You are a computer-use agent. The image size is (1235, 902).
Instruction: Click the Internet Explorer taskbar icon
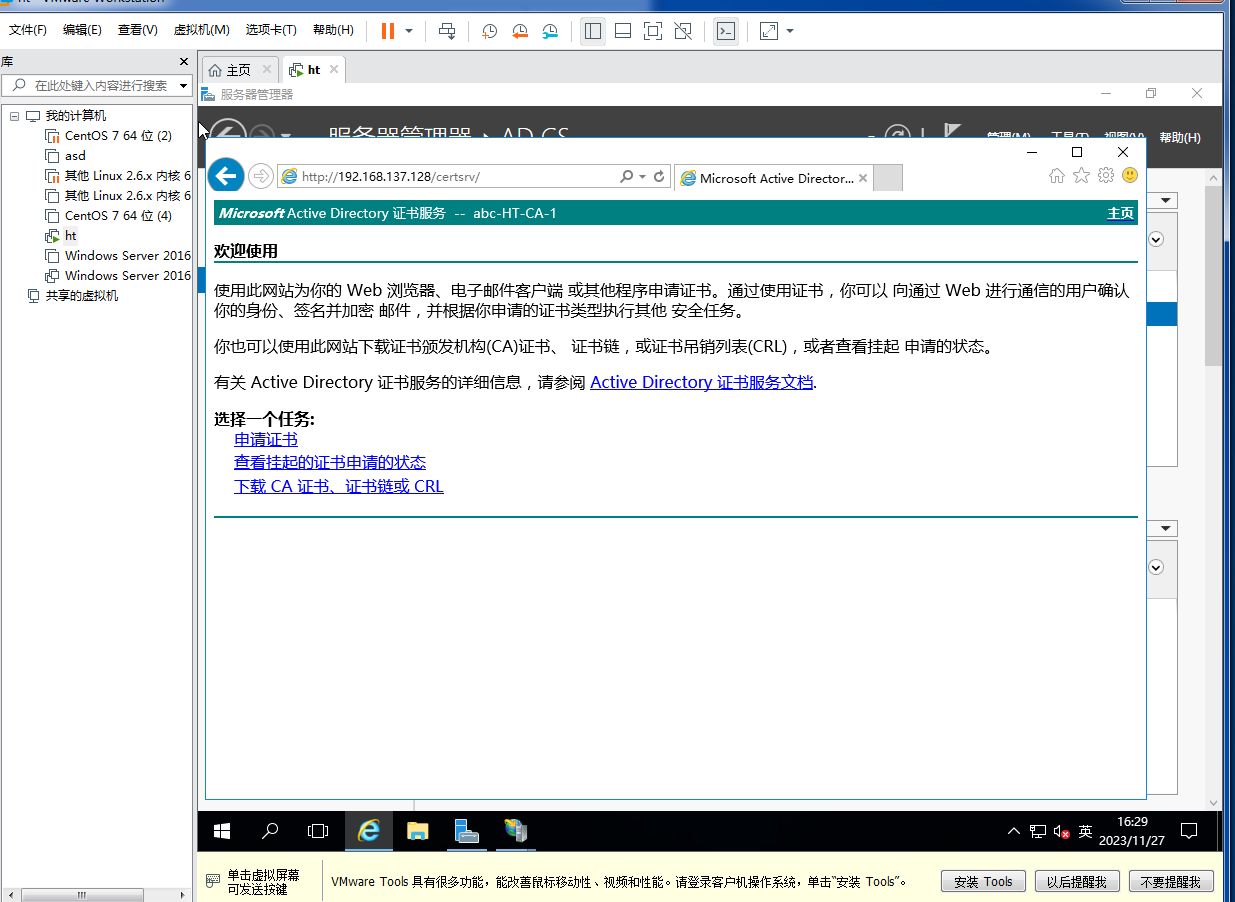[x=369, y=831]
